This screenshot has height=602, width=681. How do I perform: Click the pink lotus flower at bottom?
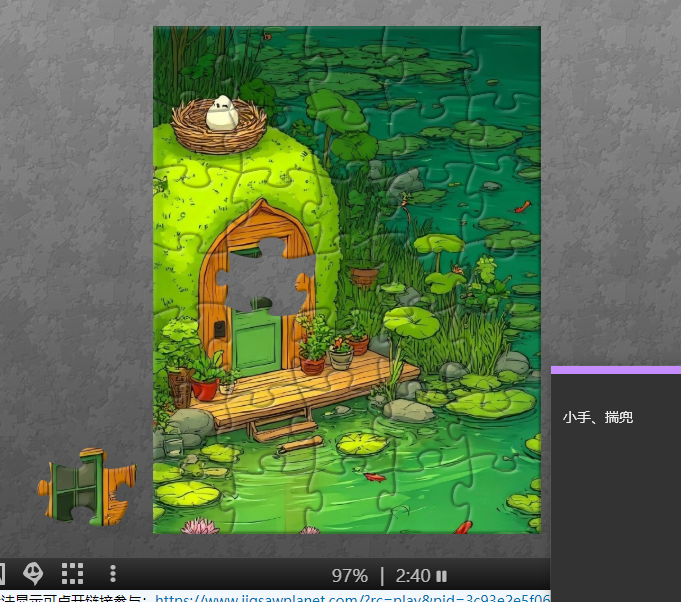[200, 526]
